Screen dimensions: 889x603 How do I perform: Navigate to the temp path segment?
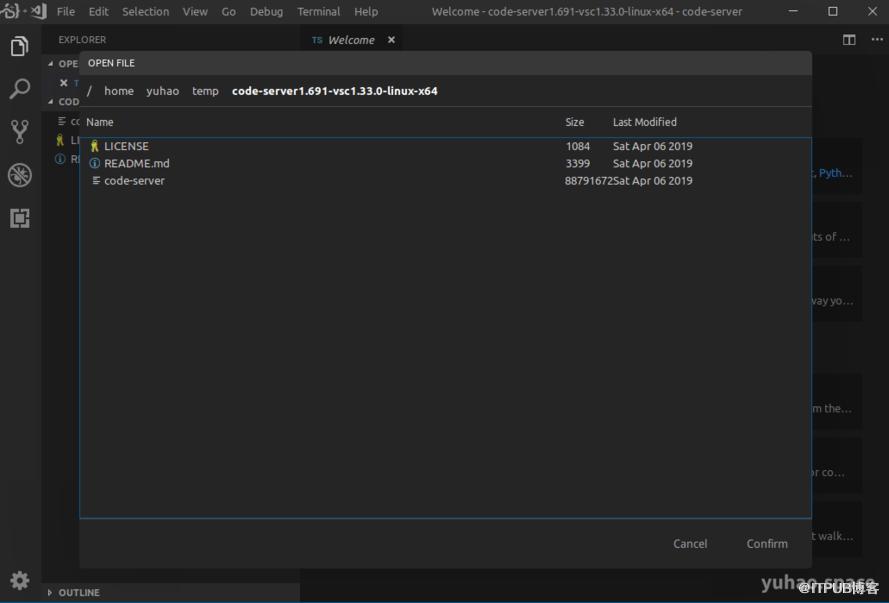pyautogui.click(x=205, y=91)
